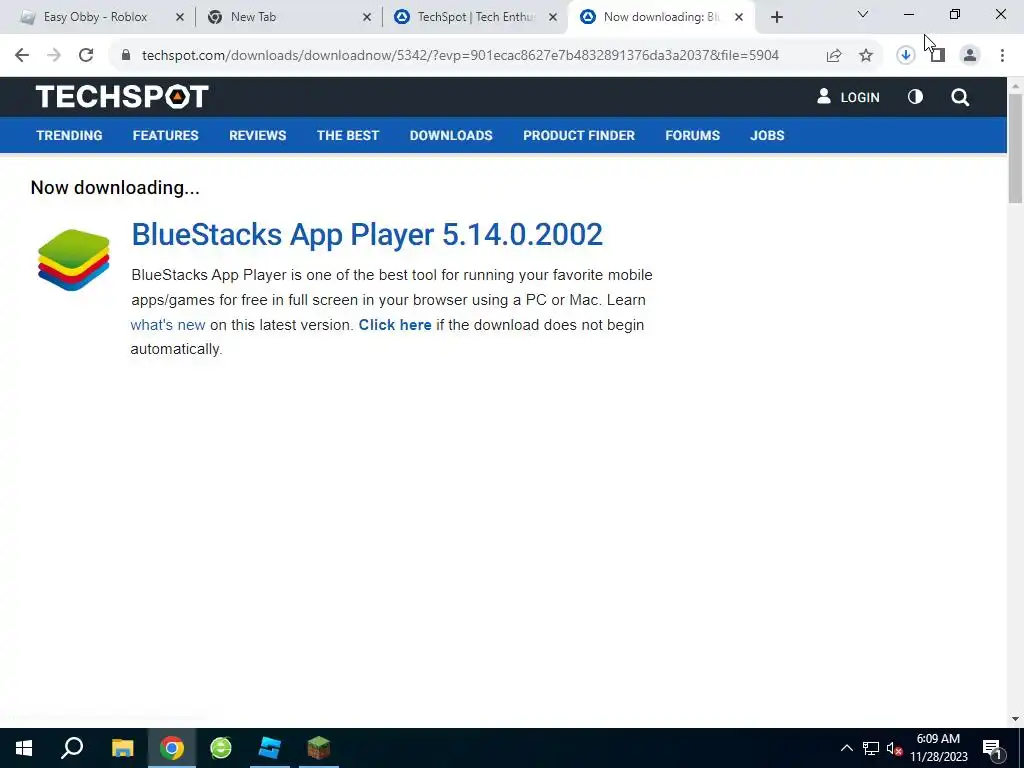Reload the page with the refresh icon
This screenshot has height=768, width=1024.
point(86,56)
